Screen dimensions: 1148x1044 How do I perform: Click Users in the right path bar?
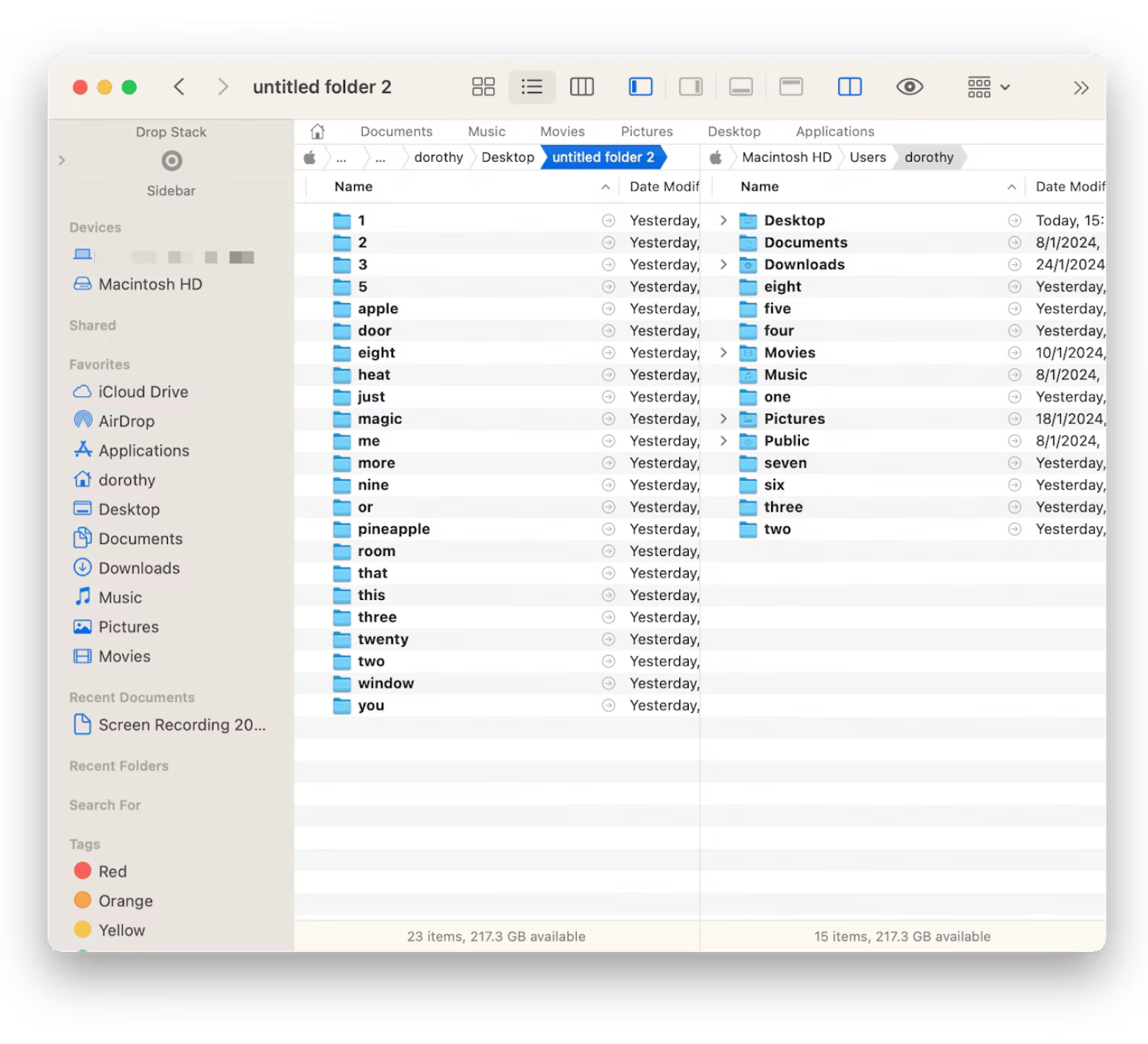[x=867, y=158]
